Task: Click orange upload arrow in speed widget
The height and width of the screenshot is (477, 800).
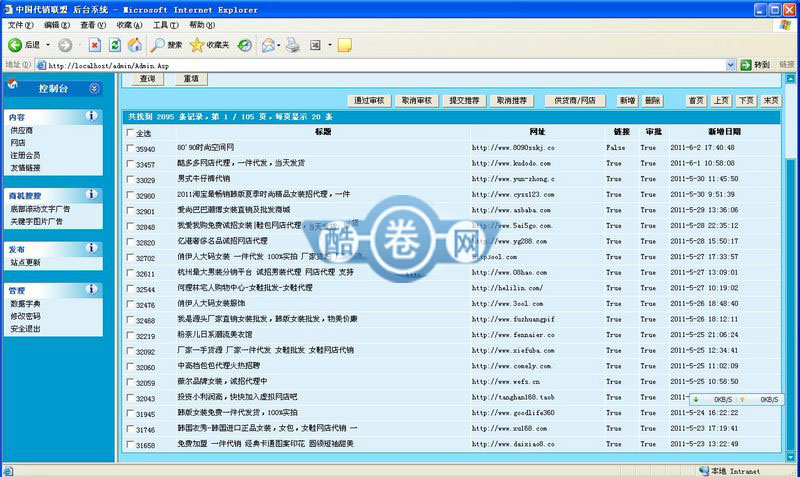Action: (x=742, y=399)
